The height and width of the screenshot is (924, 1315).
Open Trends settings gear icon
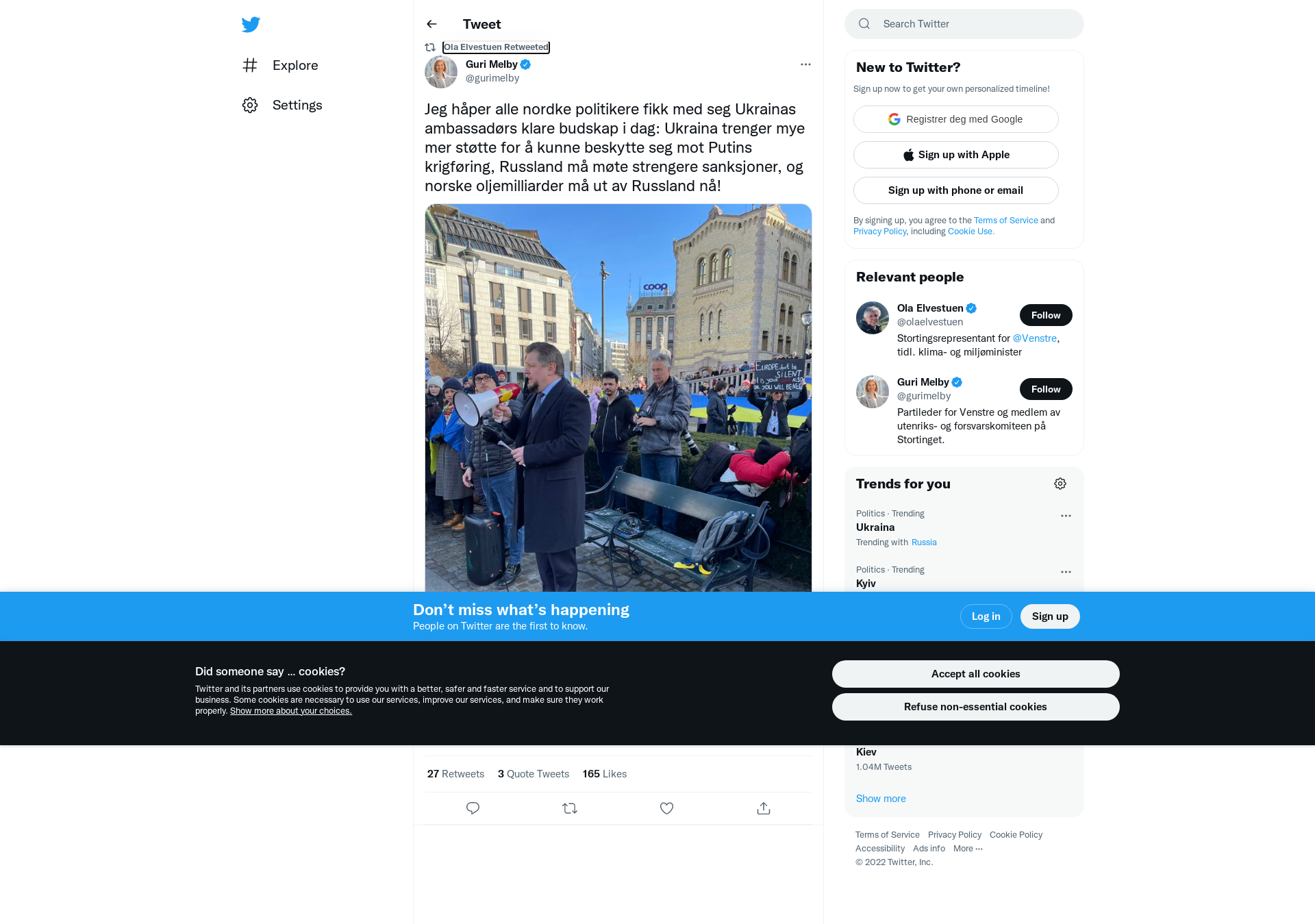click(1060, 484)
